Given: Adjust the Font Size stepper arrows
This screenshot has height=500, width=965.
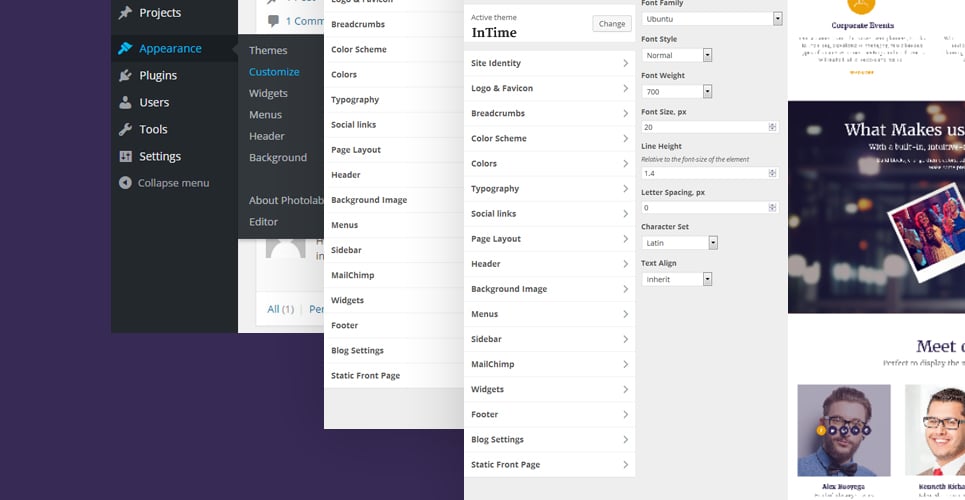Looking at the screenshot, I should (772, 127).
